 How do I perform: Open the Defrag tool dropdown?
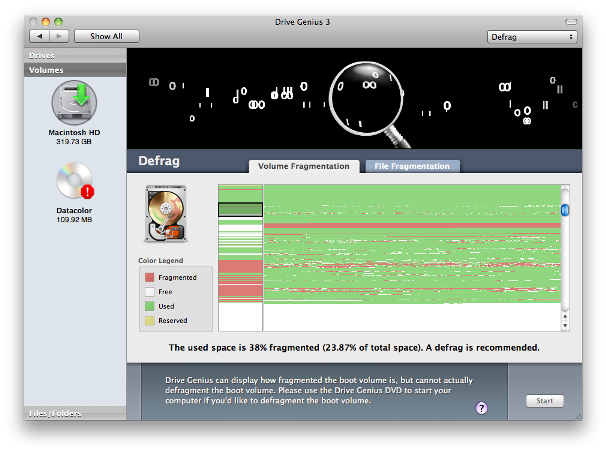pyautogui.click(x=532, y=37)
